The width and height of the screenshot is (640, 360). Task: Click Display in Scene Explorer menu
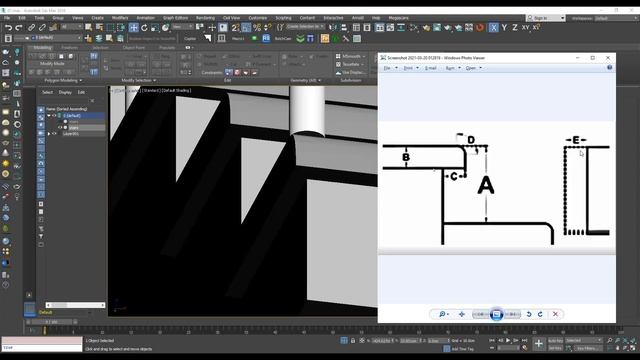point(65,92)
